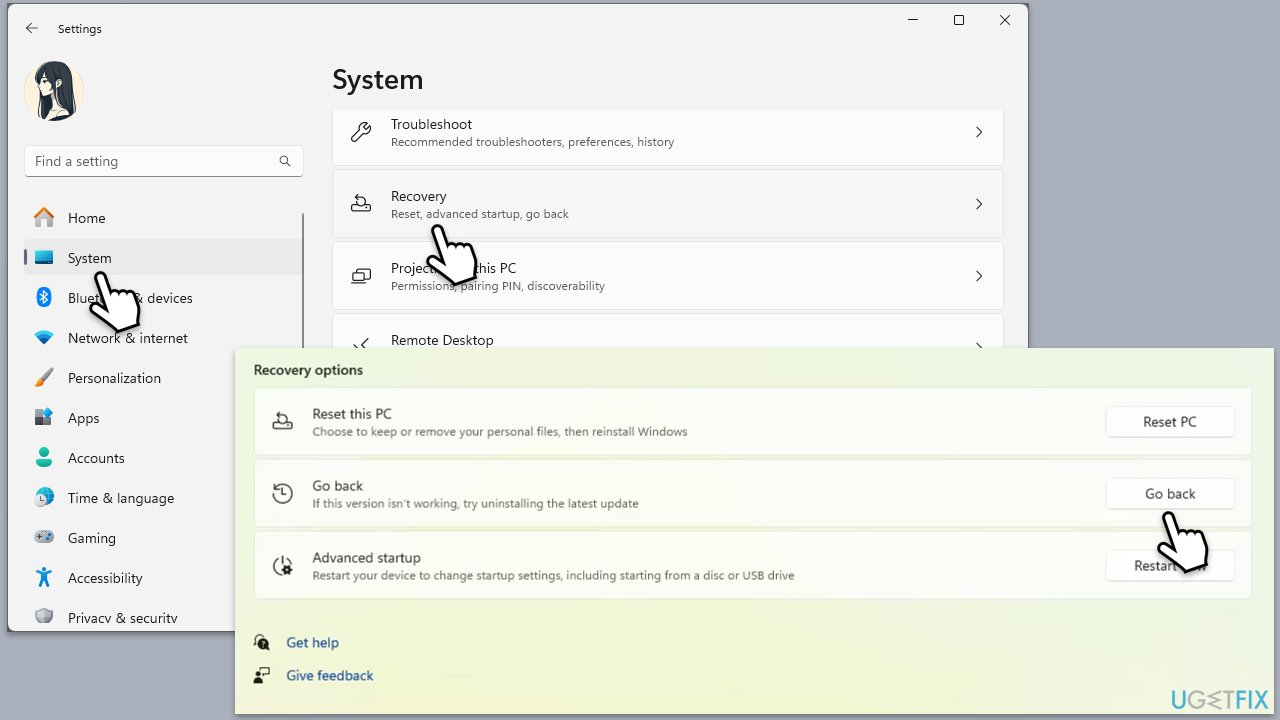Click the Bluetooth icon in sidebar
This screenshot has width=1280, height=720.
coord(44,297)
